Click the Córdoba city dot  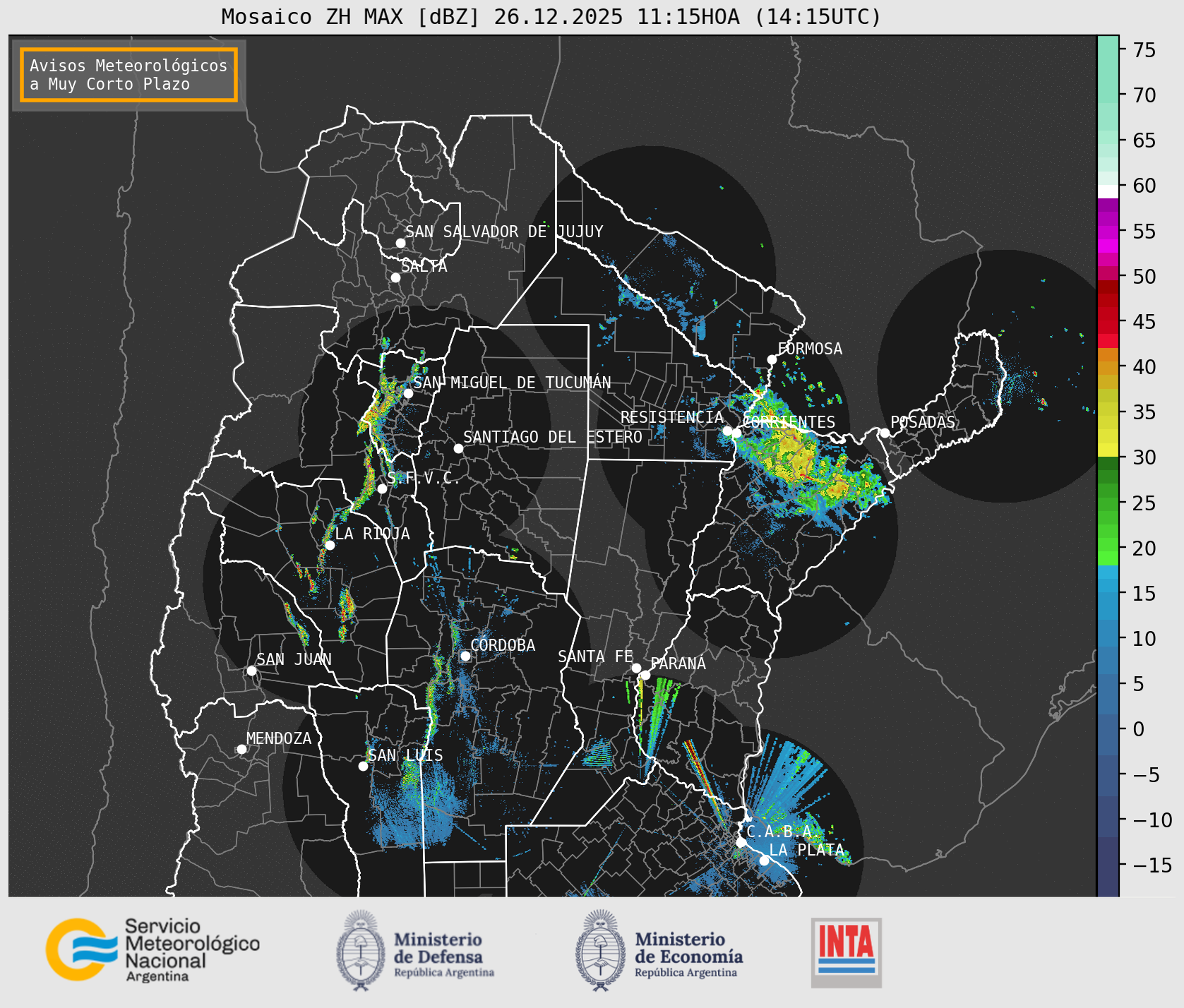(465, 656)
